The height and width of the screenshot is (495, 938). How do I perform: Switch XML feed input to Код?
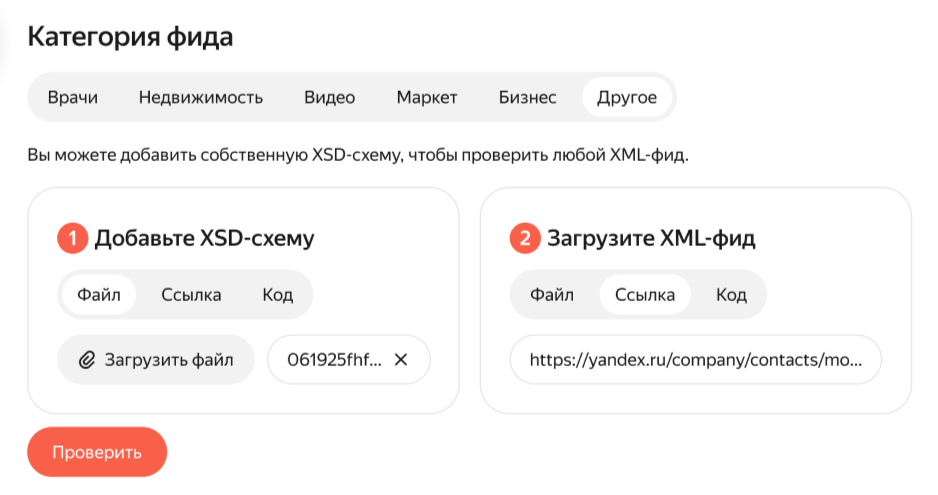pos(731,295)
